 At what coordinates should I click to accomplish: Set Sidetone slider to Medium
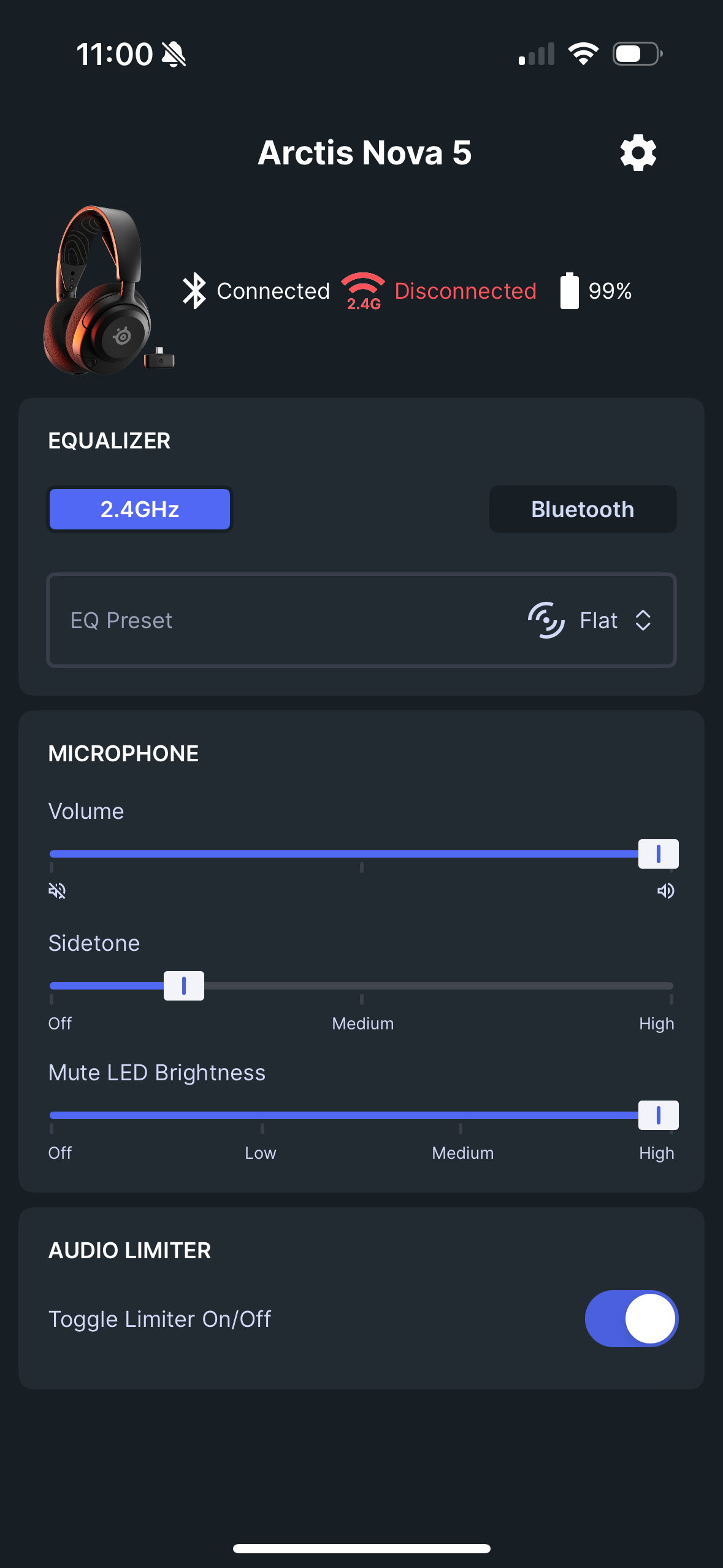coord(362,986)
